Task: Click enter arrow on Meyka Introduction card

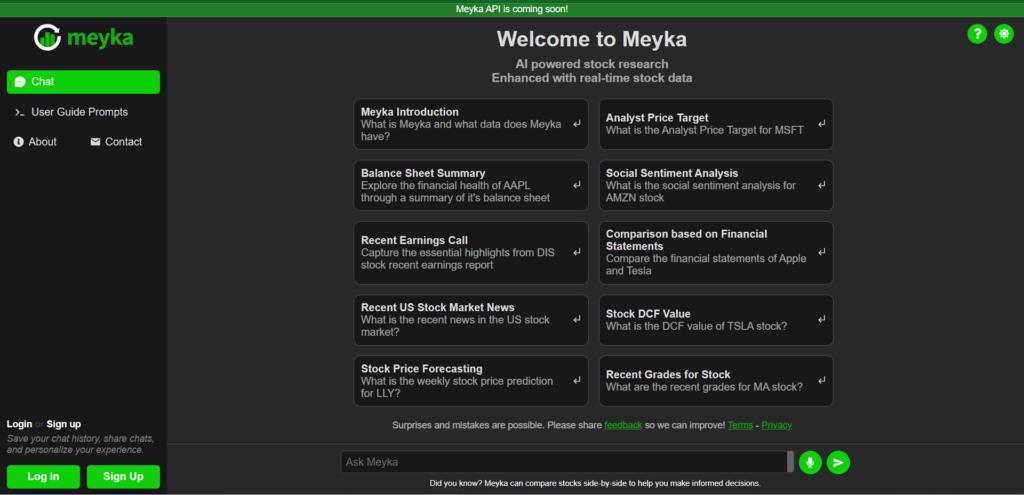Action: [577, 124]
